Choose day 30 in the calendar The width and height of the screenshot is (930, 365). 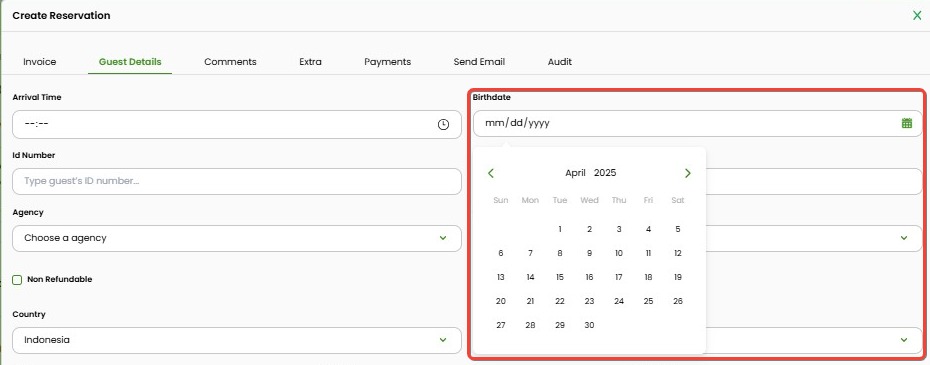(x=589, y=325)
